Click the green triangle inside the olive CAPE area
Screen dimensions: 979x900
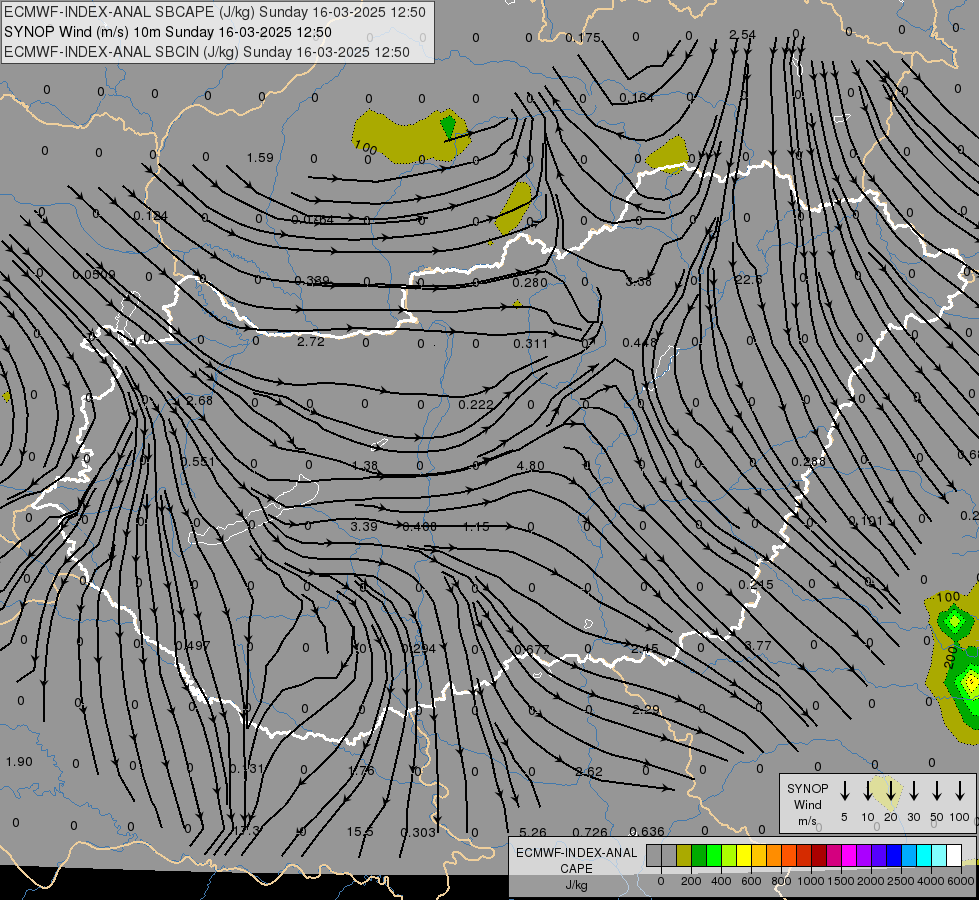[448, 127]
